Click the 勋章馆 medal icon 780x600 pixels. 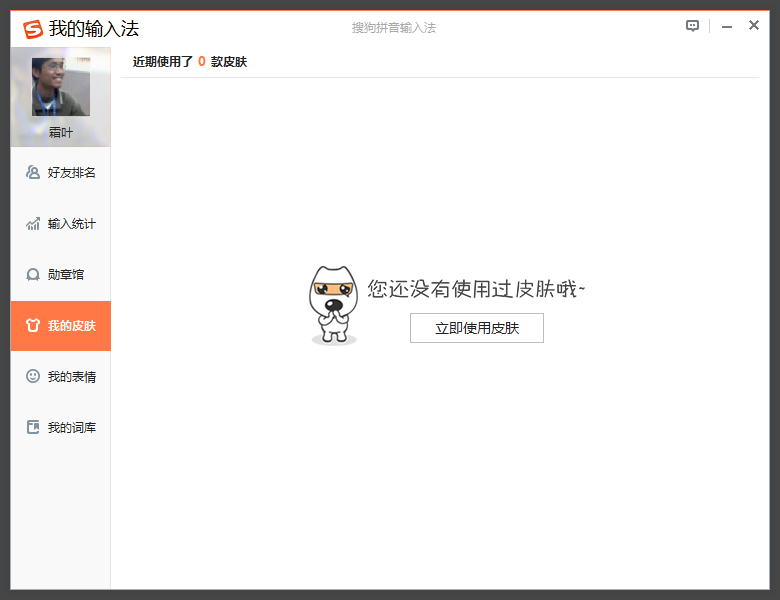click(33, 275)
